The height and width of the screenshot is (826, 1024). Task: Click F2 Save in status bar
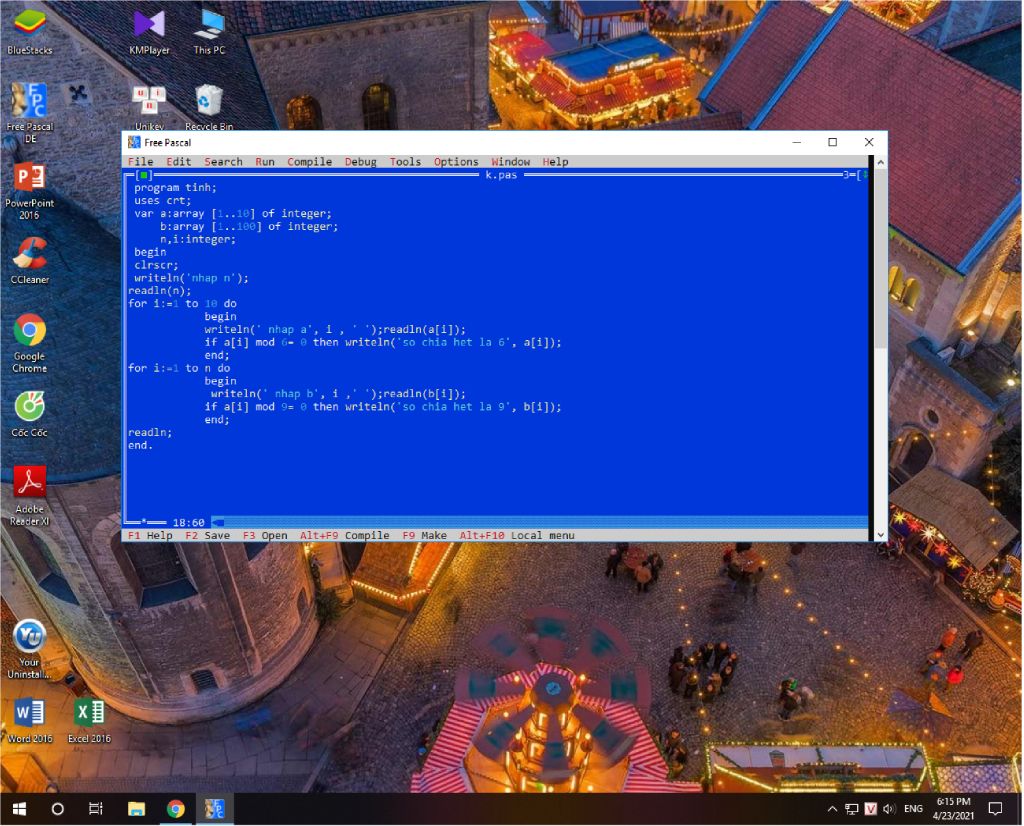208,535
